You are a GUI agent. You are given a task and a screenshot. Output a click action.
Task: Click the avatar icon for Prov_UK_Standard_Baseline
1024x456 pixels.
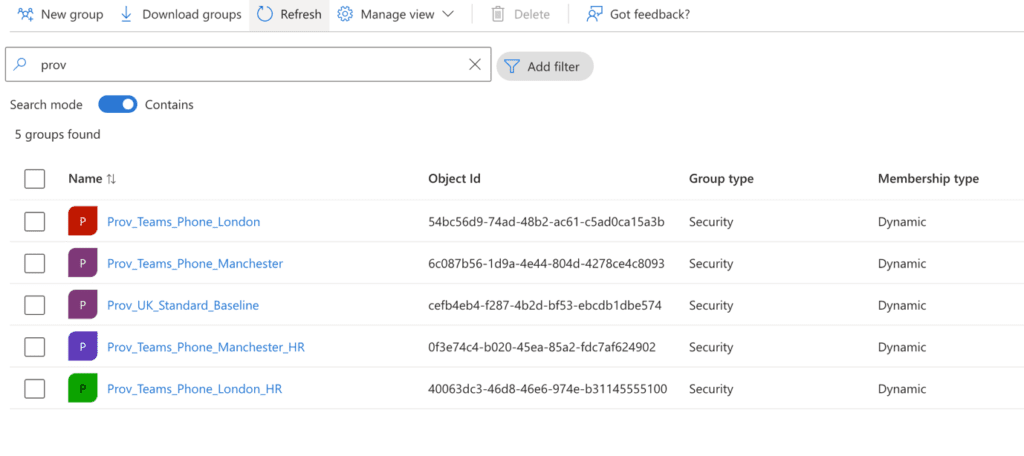pyautogui.click(x=82, y=305)
